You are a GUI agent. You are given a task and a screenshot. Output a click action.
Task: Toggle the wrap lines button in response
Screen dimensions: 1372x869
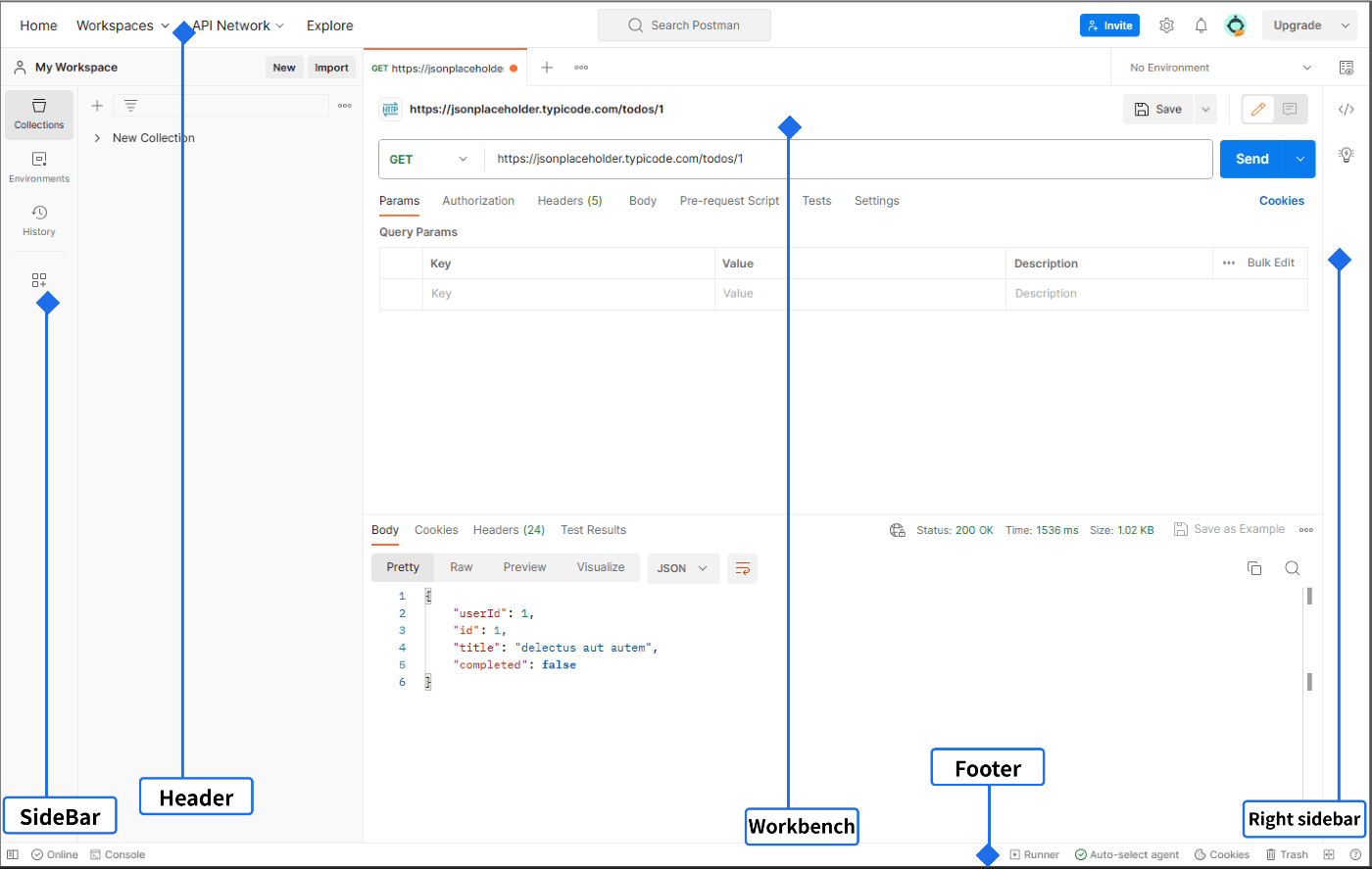pos(743,568)
